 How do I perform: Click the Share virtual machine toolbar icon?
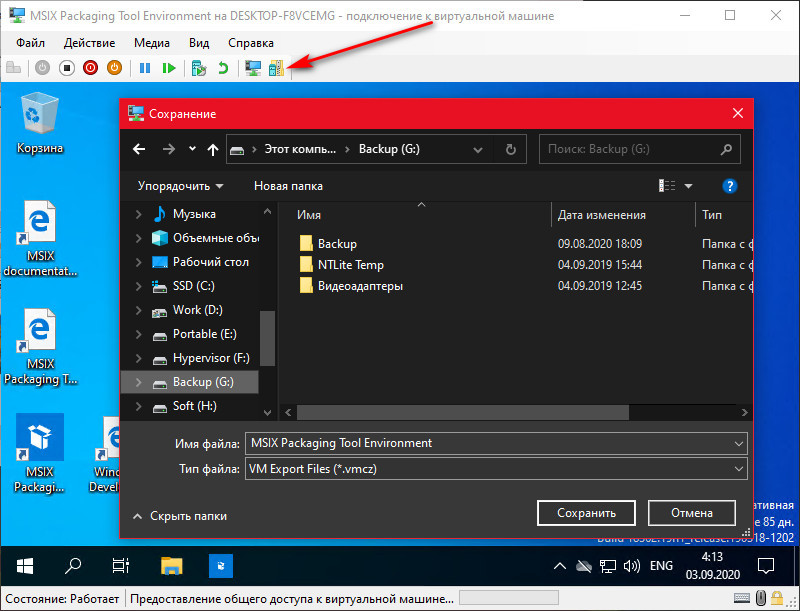(x=276, y=68)
